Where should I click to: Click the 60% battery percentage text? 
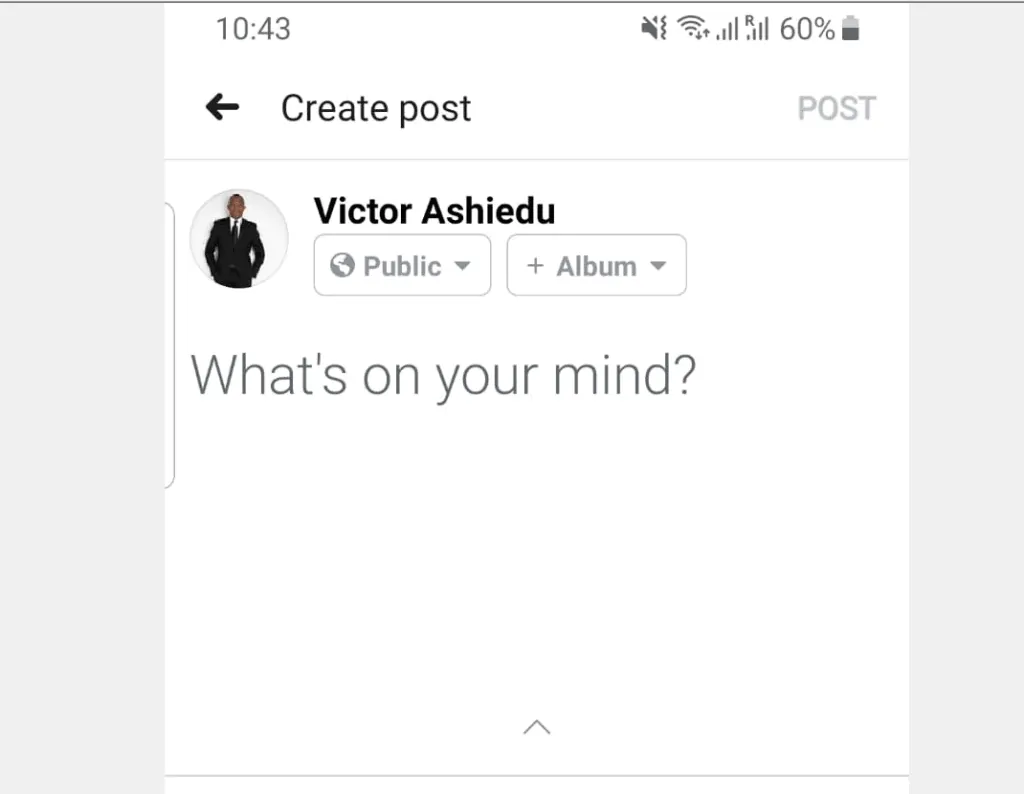[808, 28]
